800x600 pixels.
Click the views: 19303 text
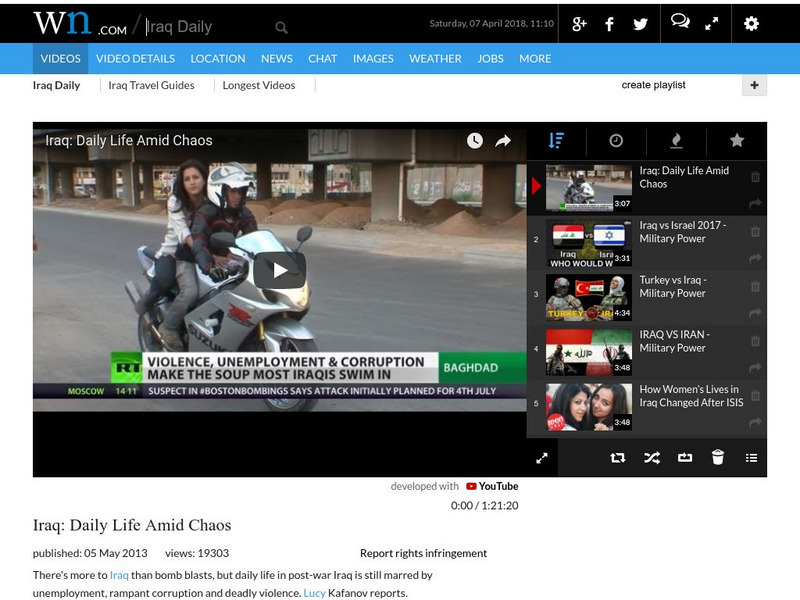pos(197,553)
